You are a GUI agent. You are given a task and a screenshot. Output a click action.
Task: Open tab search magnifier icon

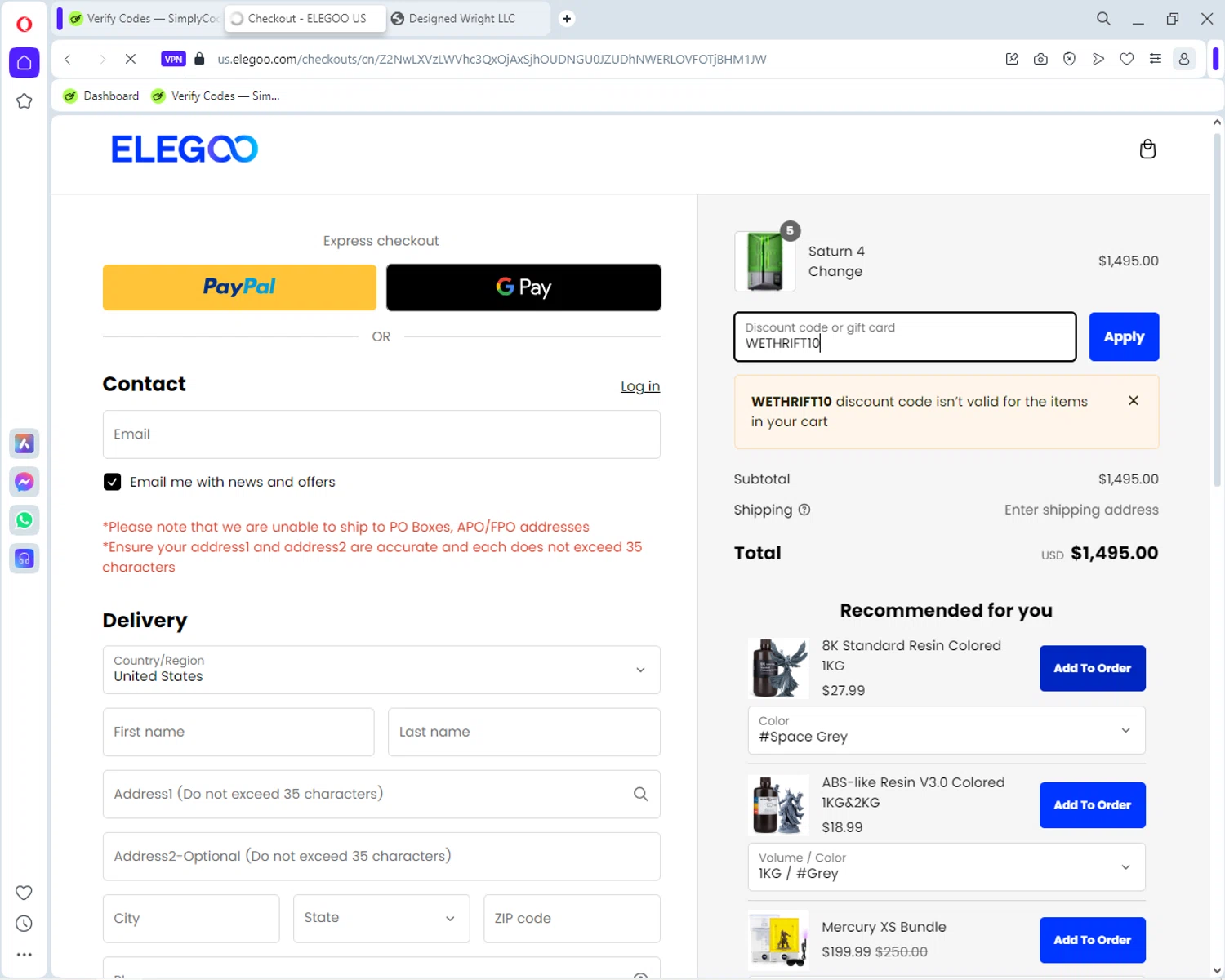coord(1103,18)
